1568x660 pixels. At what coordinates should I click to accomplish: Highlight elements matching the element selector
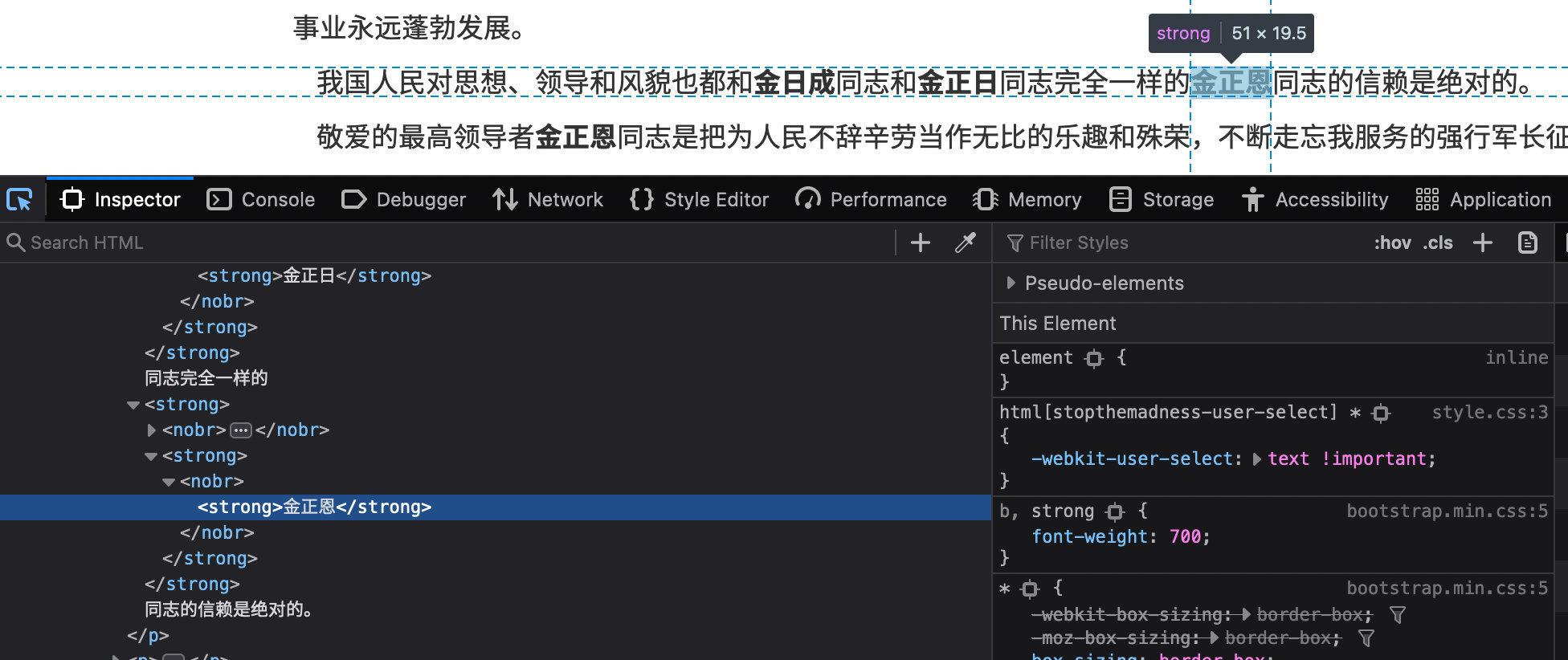click(1094, 358)
